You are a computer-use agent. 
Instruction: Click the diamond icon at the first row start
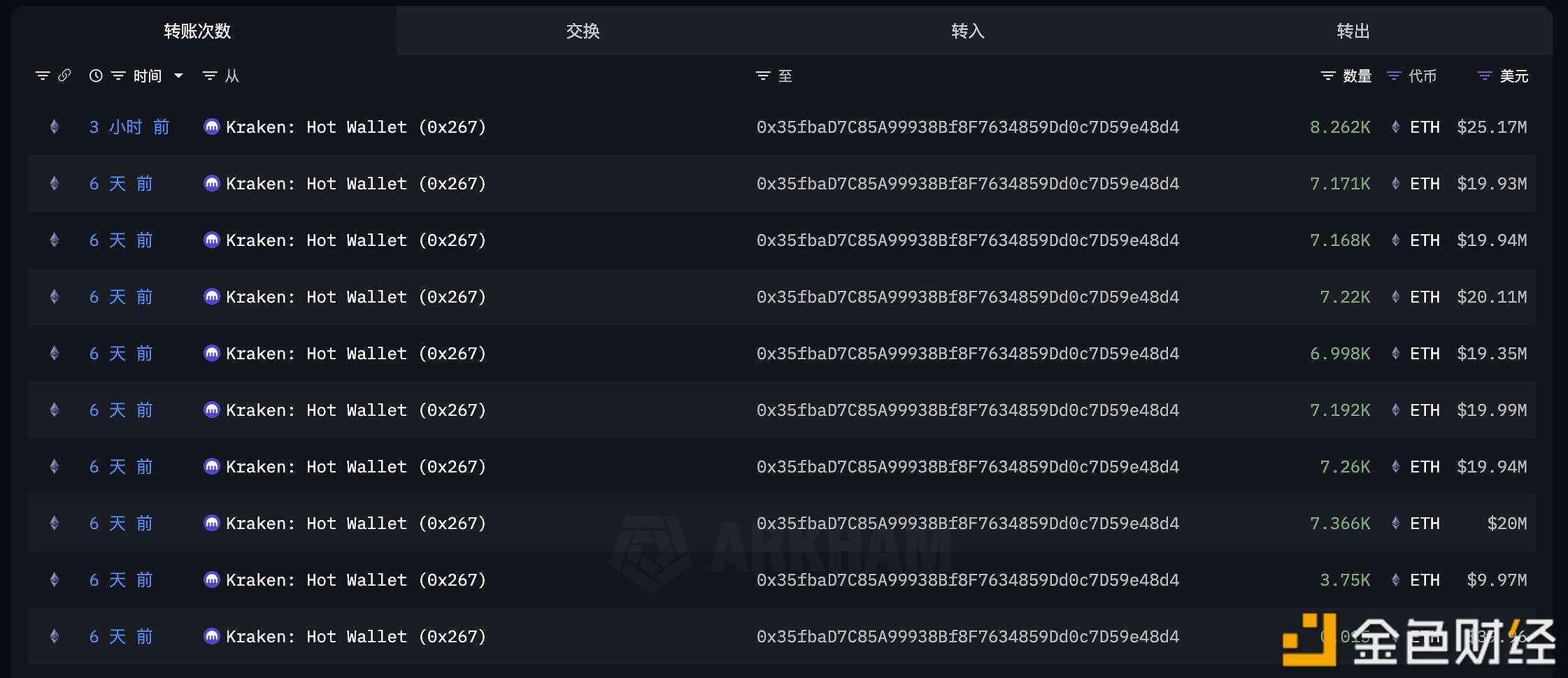point(54,127)
